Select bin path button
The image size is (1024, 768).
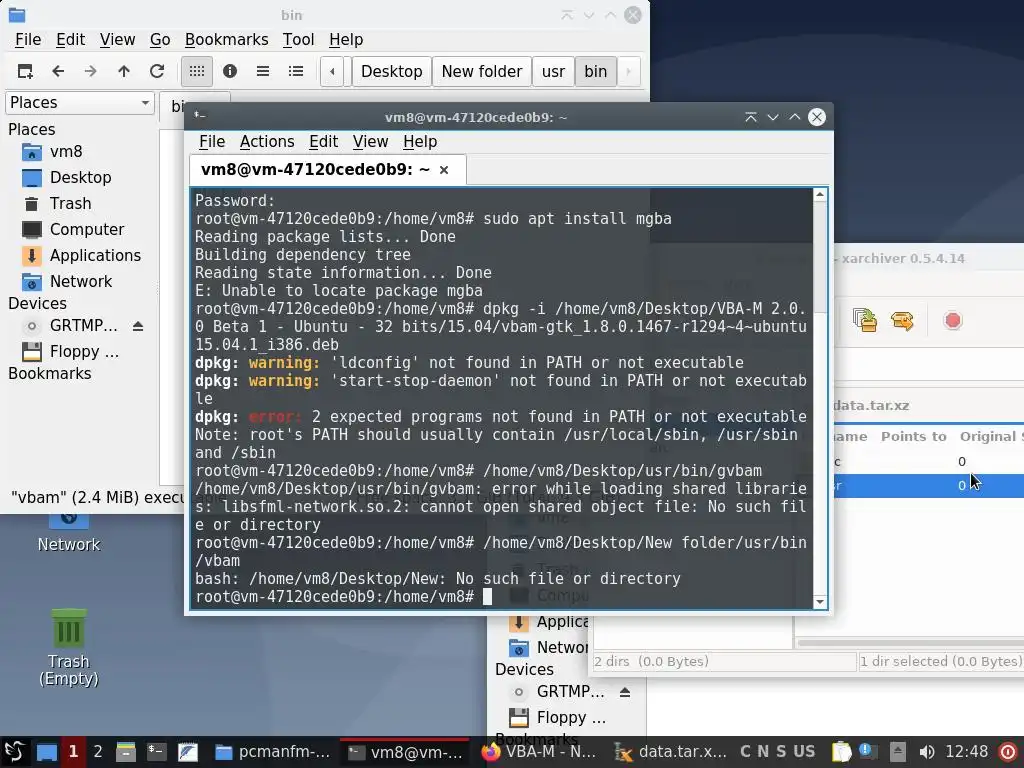coord(596,71)
